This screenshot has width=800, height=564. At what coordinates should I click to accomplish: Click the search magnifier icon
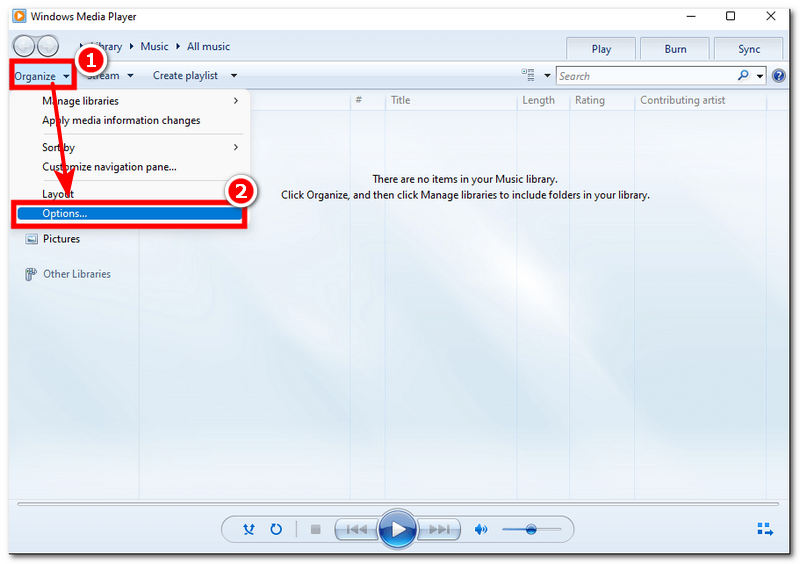(x=743, y=76)
